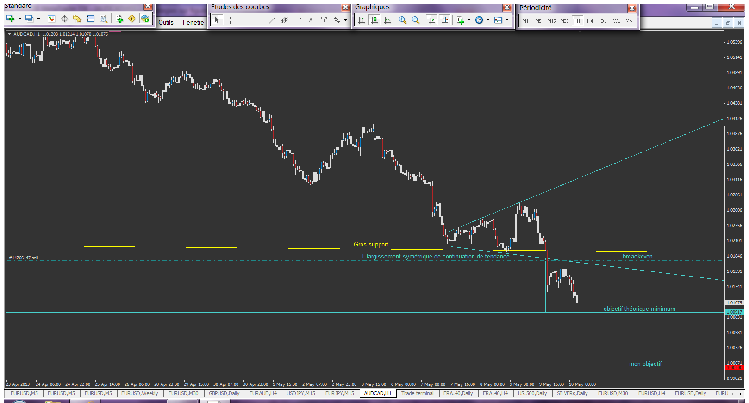Image resolution: width=749 pixels, height=403 pixels.
Task: Open the periods clock icon
Action: click(479, 20)
